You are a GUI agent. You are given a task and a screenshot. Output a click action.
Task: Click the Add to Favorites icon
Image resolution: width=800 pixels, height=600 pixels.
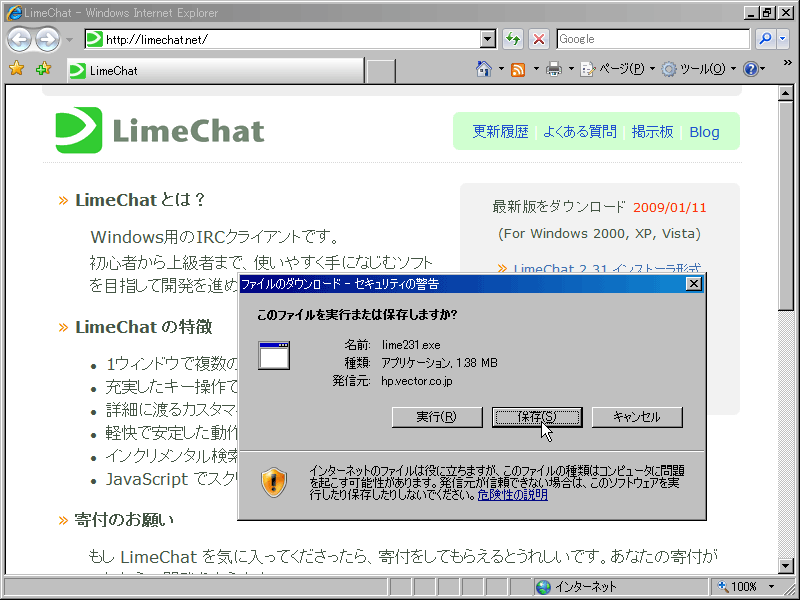(43, 68)
